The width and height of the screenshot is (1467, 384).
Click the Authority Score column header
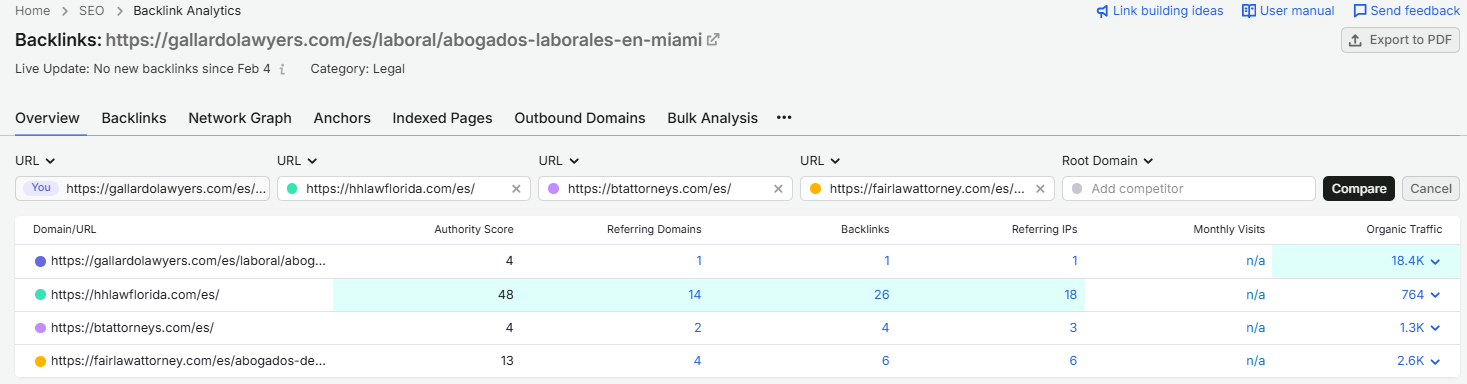point(474,229)
